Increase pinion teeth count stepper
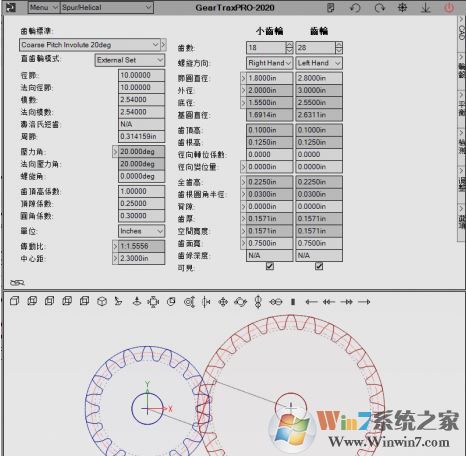The image size is (466, 456). (289, 45)
